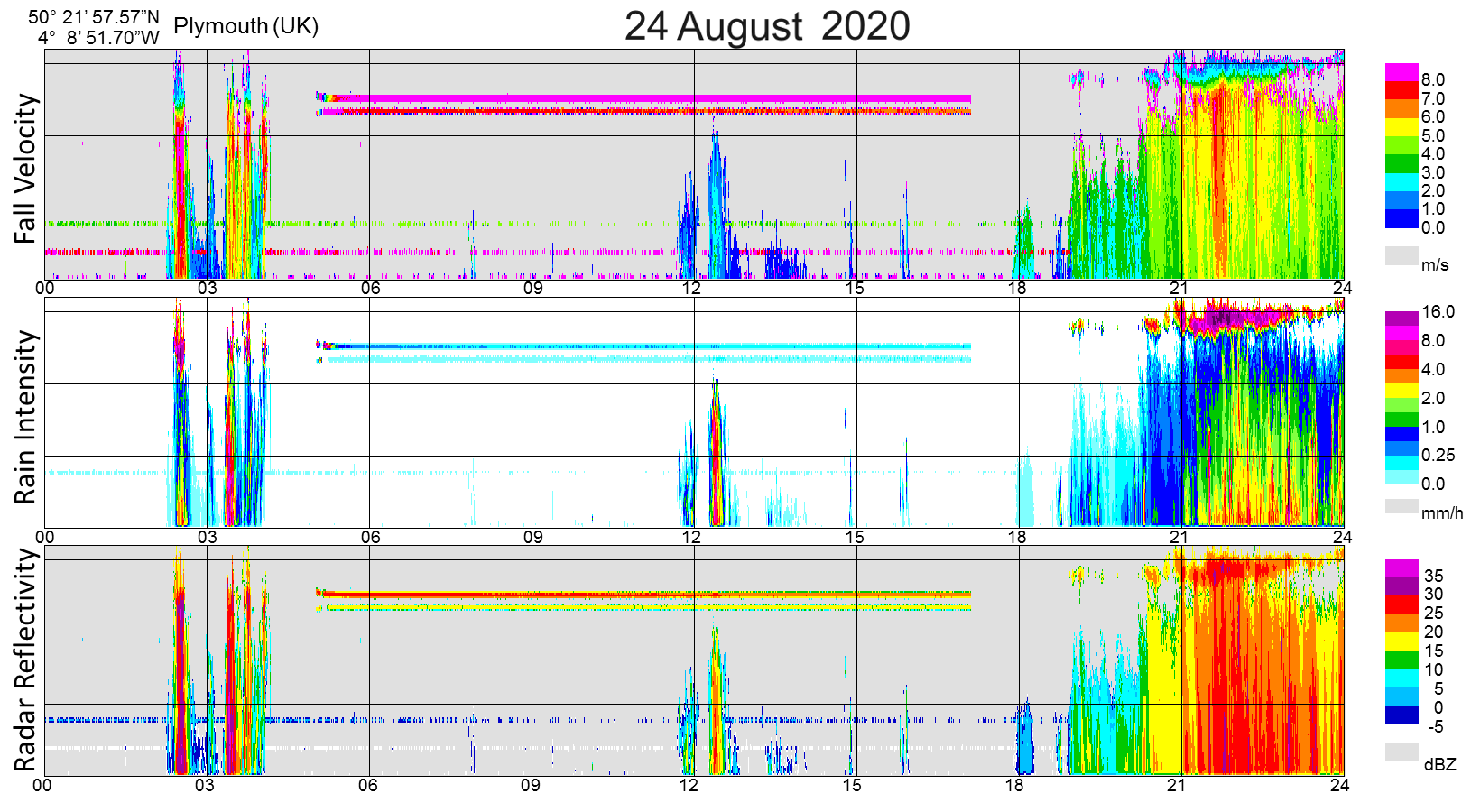
Task: Pick the red swatch in Radar Reflectivity legend
Action: tap(1401, 605)
